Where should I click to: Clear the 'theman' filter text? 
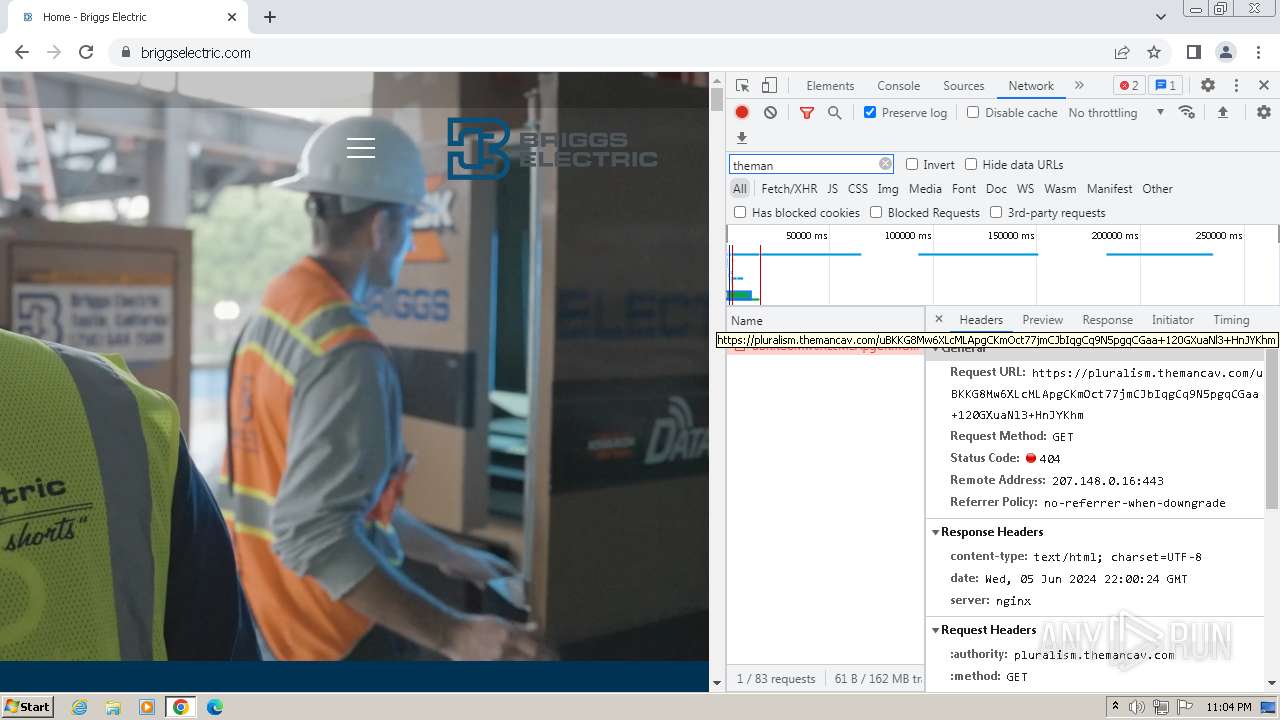[x=885, y=164]
